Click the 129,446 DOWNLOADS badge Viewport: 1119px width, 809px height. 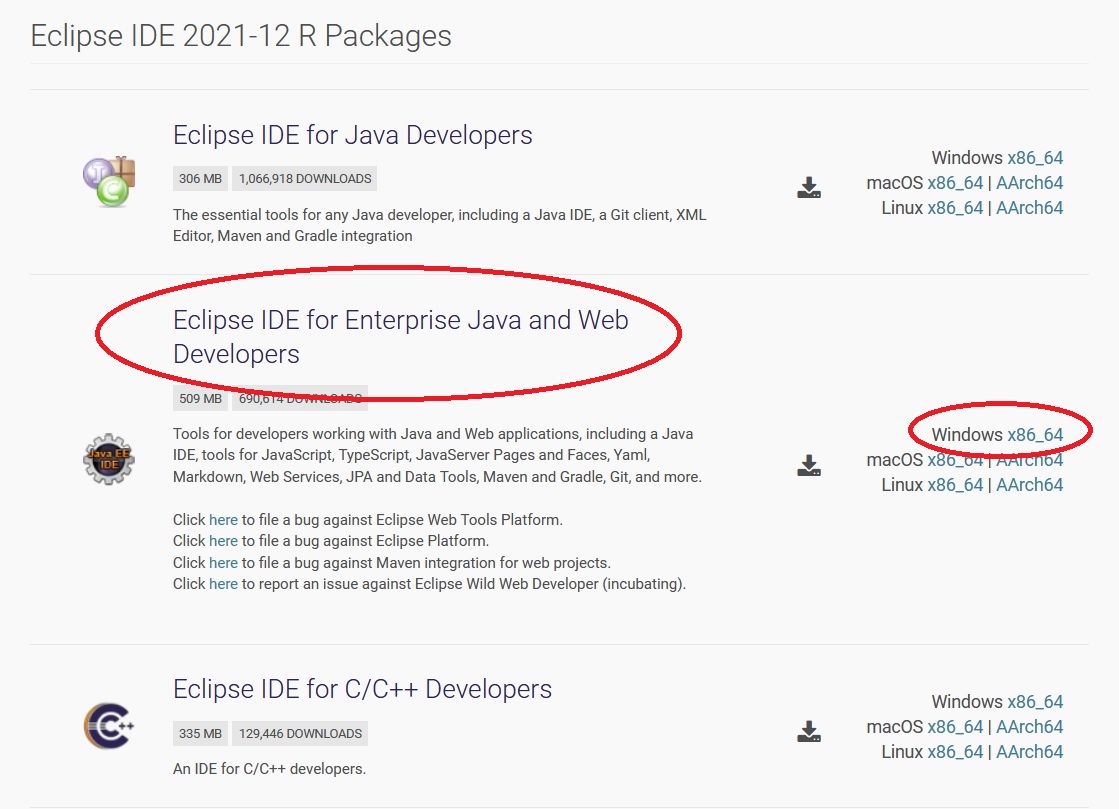pos(300,733)
